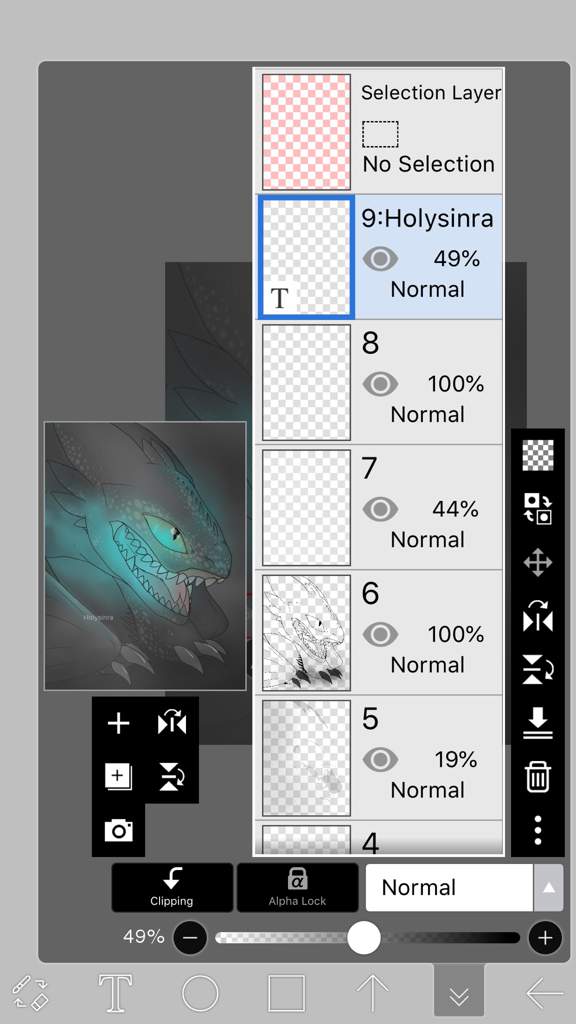
Task: Add a new layer with plus icon
Action: pyautogui.click(x=118, y=723)
